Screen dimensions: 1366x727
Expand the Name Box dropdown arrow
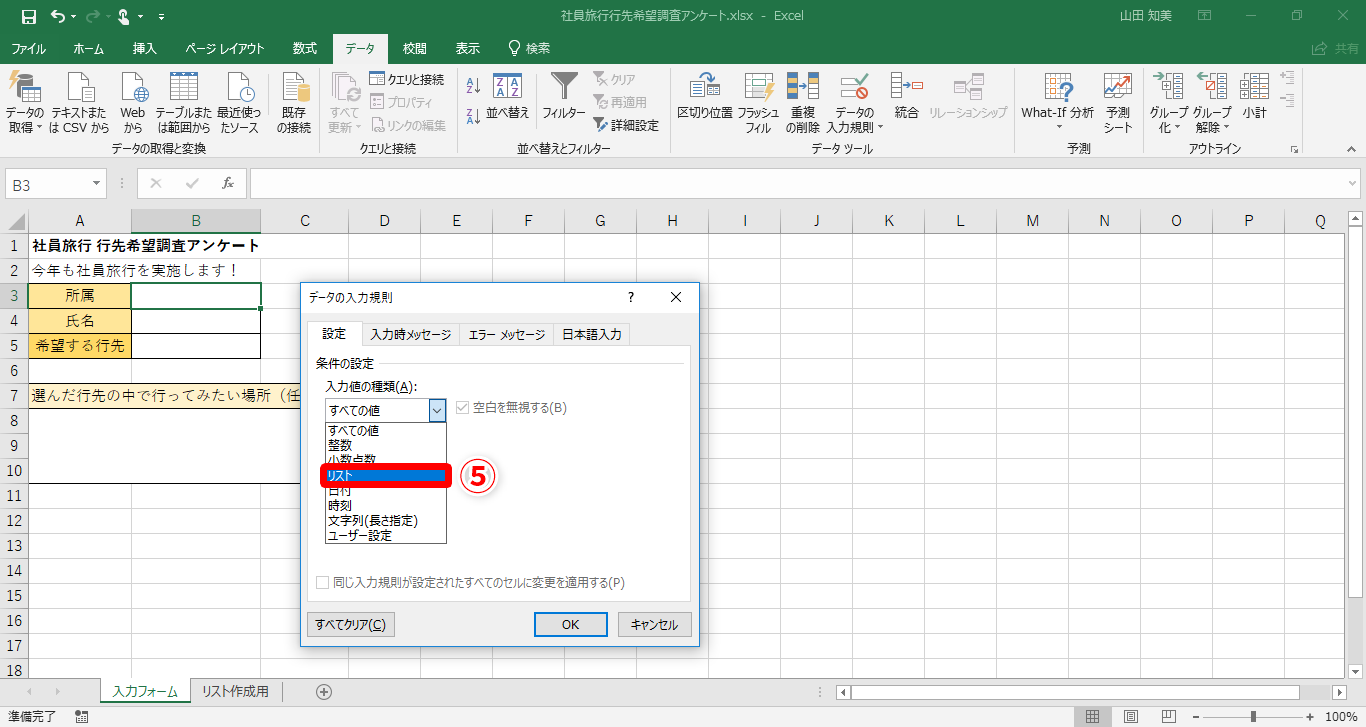tap(97, 184)
